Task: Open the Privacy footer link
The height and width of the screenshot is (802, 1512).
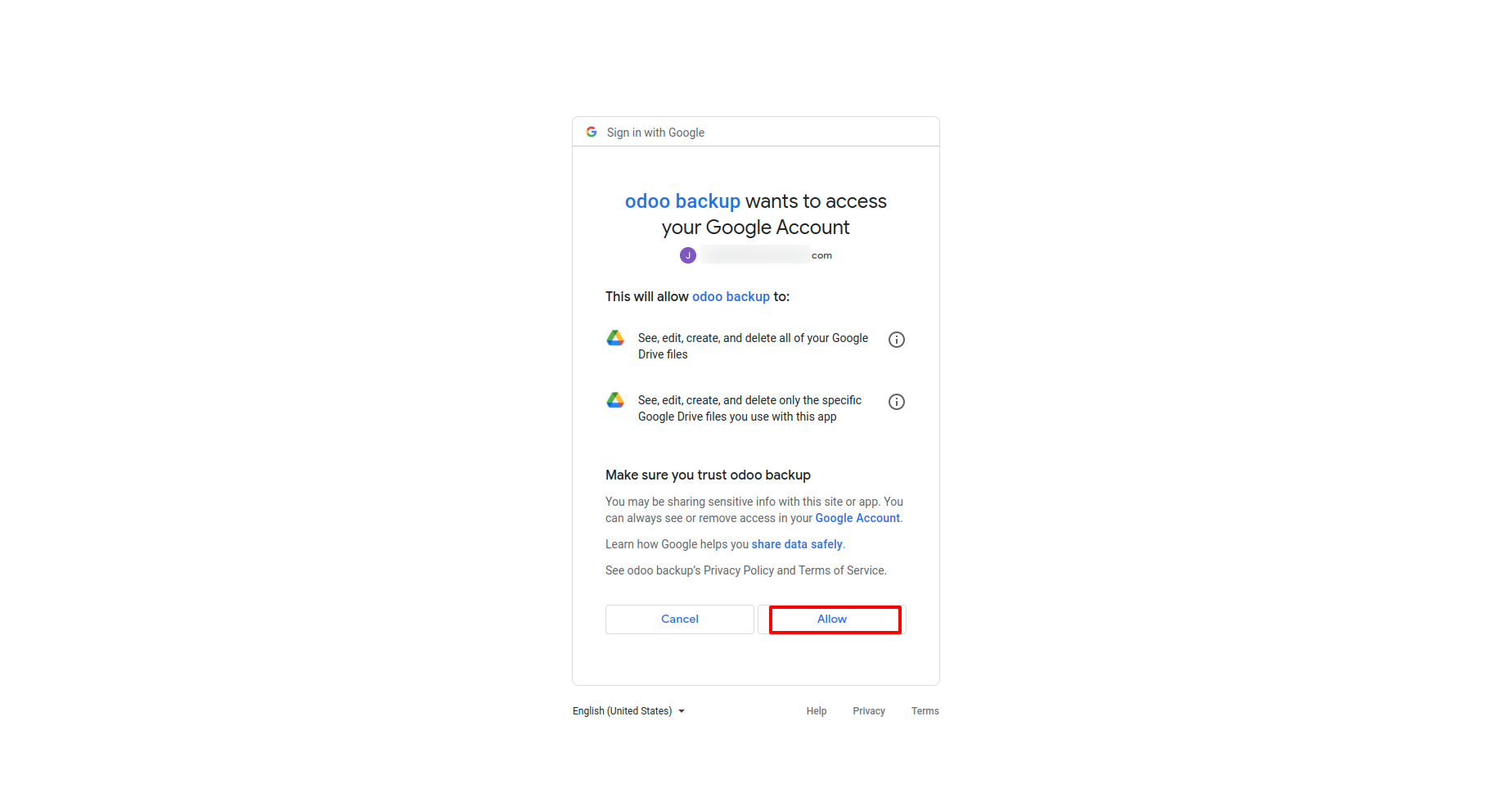Action: click(x=869, y=711)
